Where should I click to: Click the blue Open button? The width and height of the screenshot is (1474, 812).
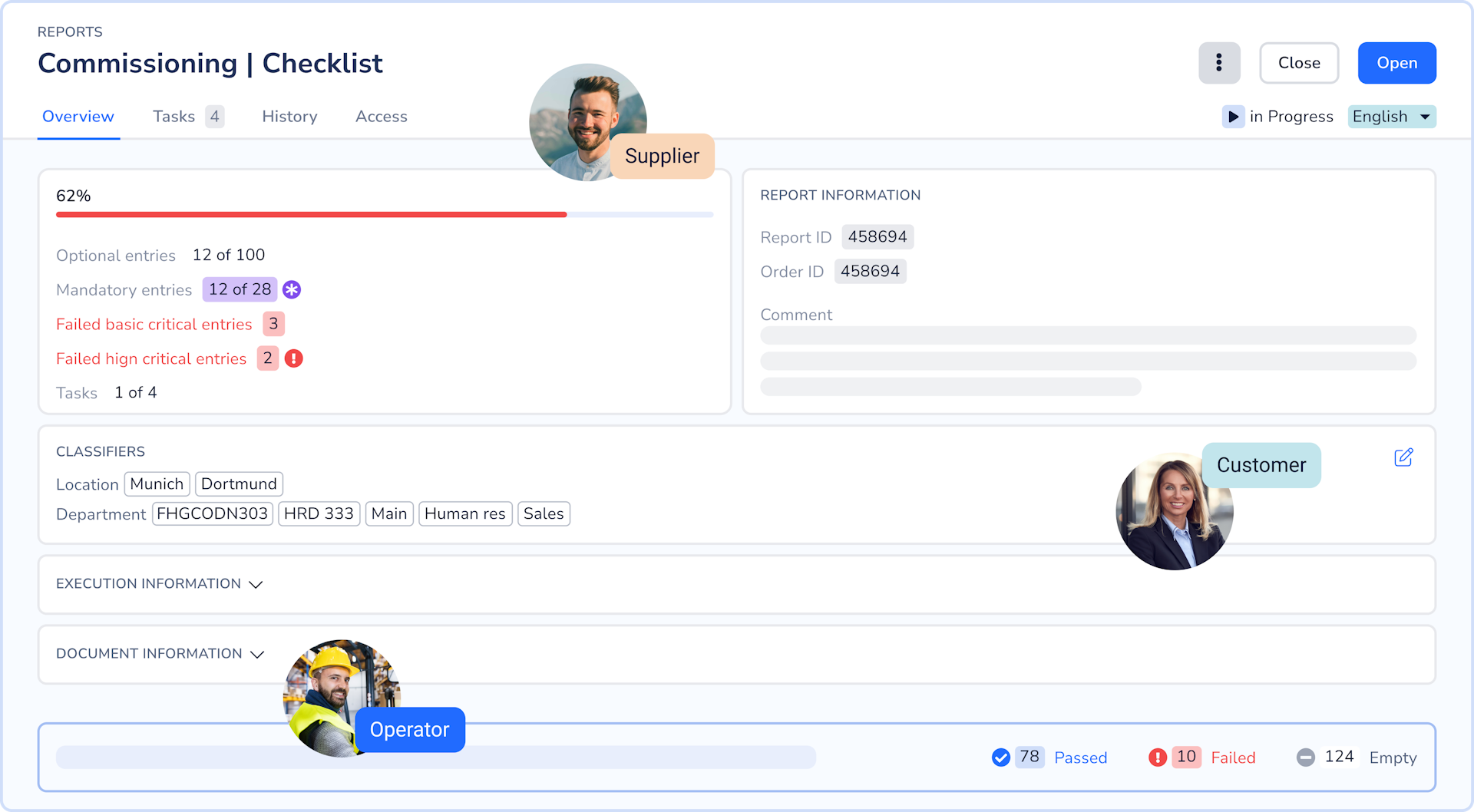pos(1396,63)
